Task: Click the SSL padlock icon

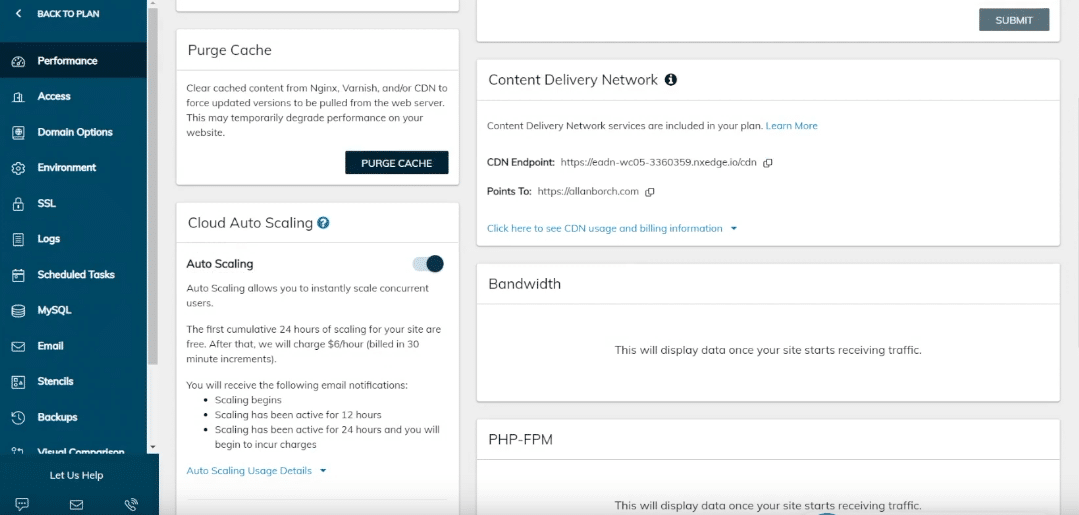Action: tap(19, 204)
